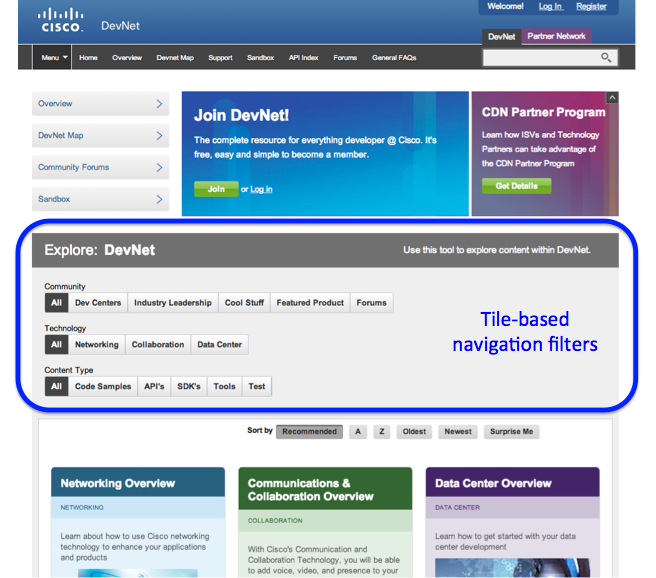Click the Log In link in header
This screenshot has width=656, height=578.
[x=551, y=6]
